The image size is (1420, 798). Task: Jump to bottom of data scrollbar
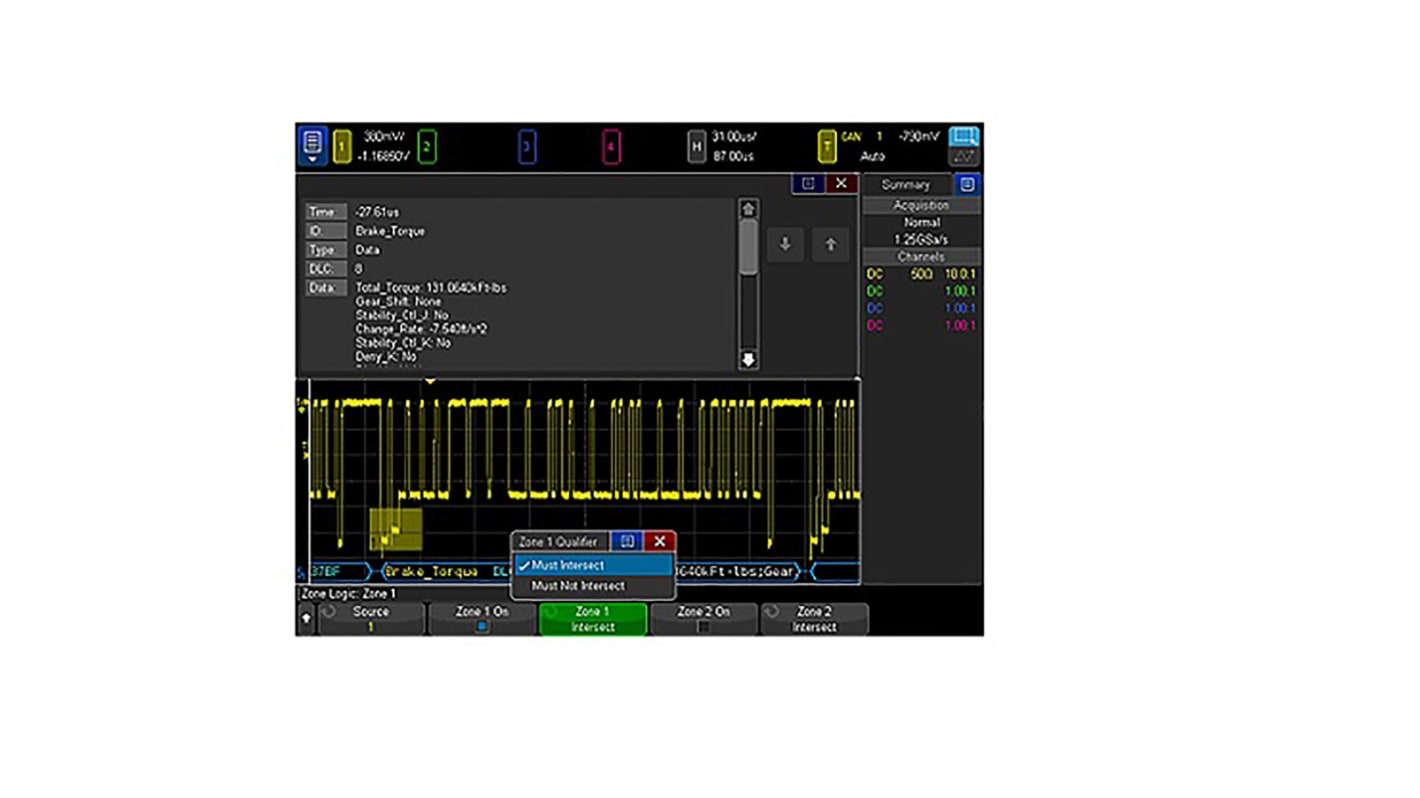pyautogui.click(x=748, y=360)
